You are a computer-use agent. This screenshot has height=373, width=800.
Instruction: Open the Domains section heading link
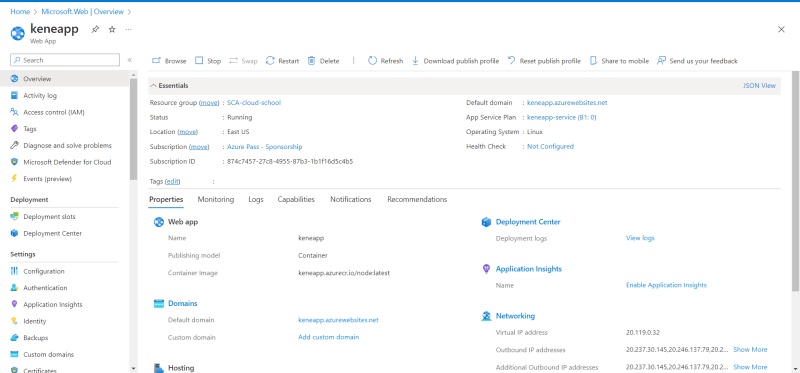[183, 304]
